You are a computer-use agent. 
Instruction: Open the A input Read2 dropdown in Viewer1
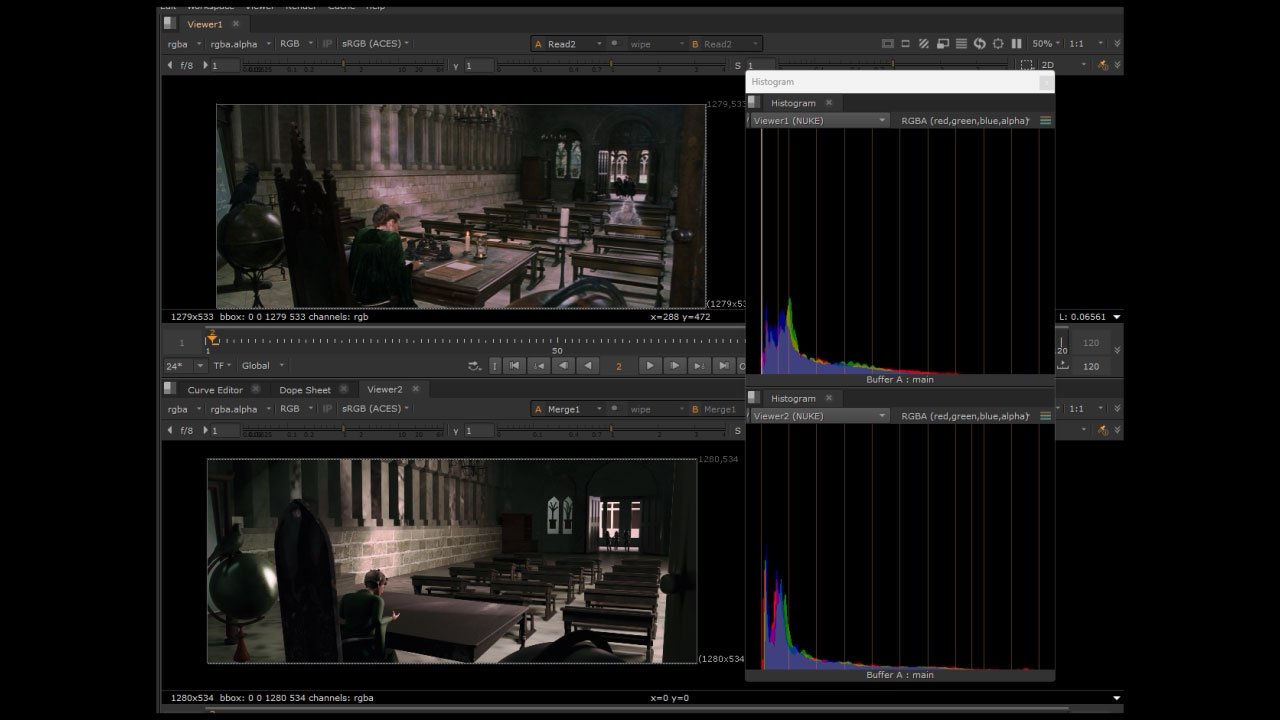pyautogui.click(x=568, y=44)
